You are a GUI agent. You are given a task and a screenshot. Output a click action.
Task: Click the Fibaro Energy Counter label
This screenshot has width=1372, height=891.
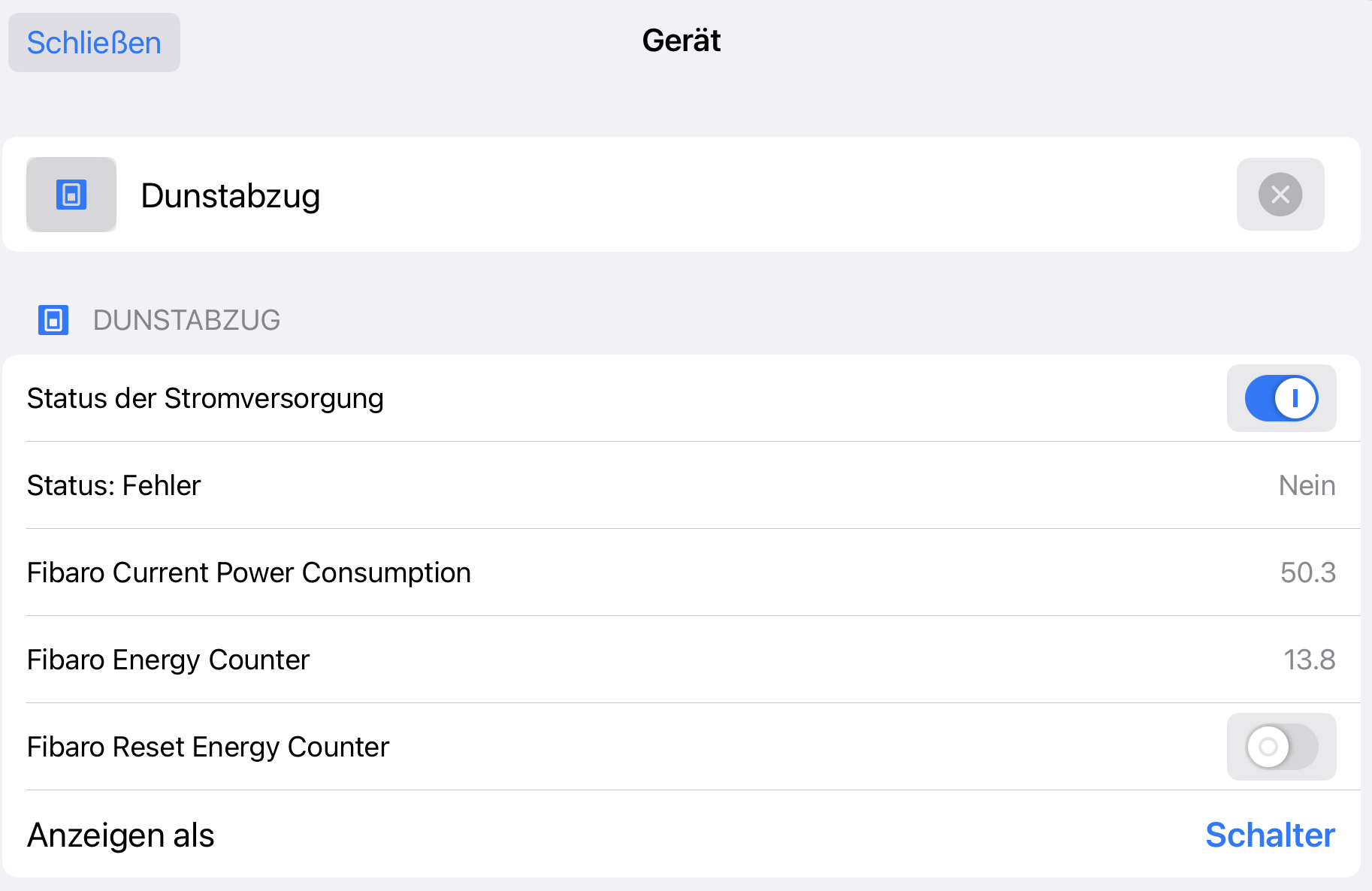[x=168, y=660]
